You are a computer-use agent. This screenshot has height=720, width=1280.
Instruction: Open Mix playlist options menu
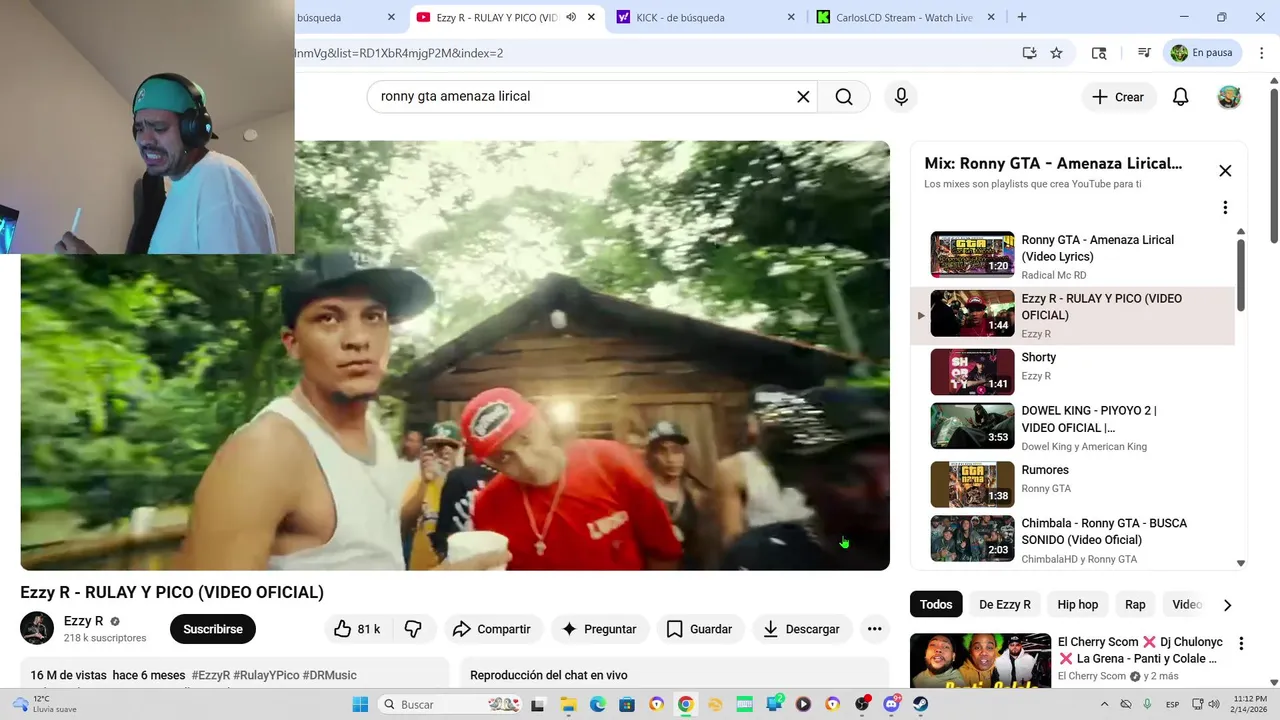click(x=1225, y=208)
